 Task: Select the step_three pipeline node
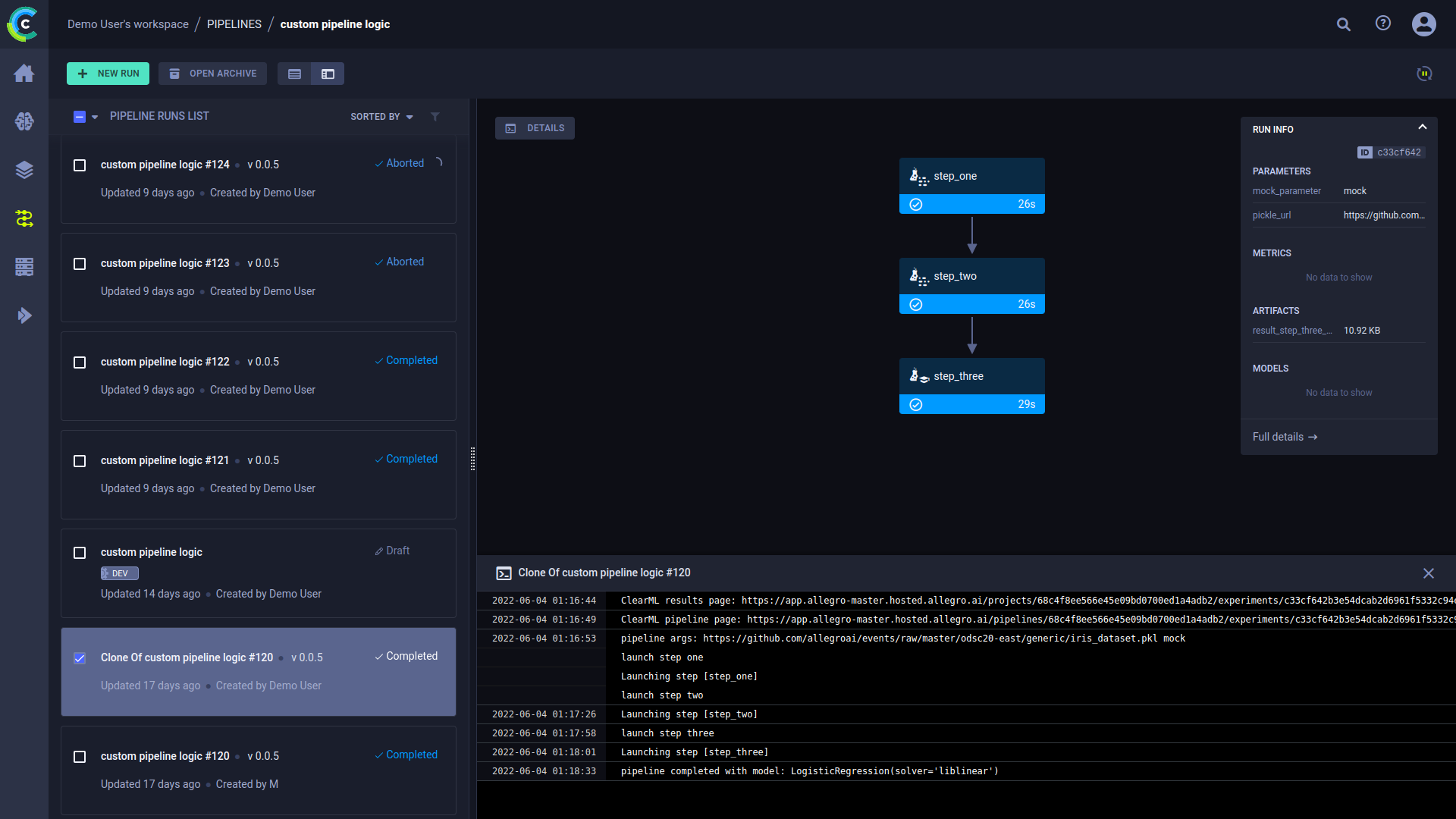[971, 386]
